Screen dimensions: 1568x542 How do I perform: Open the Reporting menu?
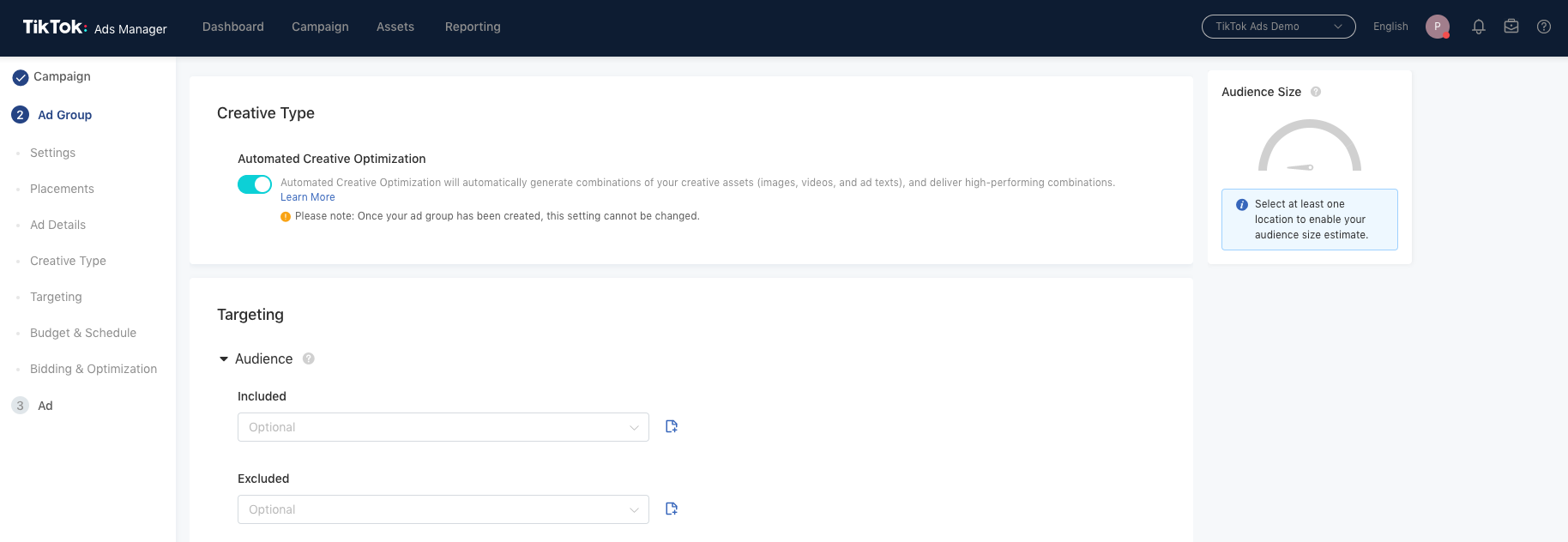click(x=473, y=27)
